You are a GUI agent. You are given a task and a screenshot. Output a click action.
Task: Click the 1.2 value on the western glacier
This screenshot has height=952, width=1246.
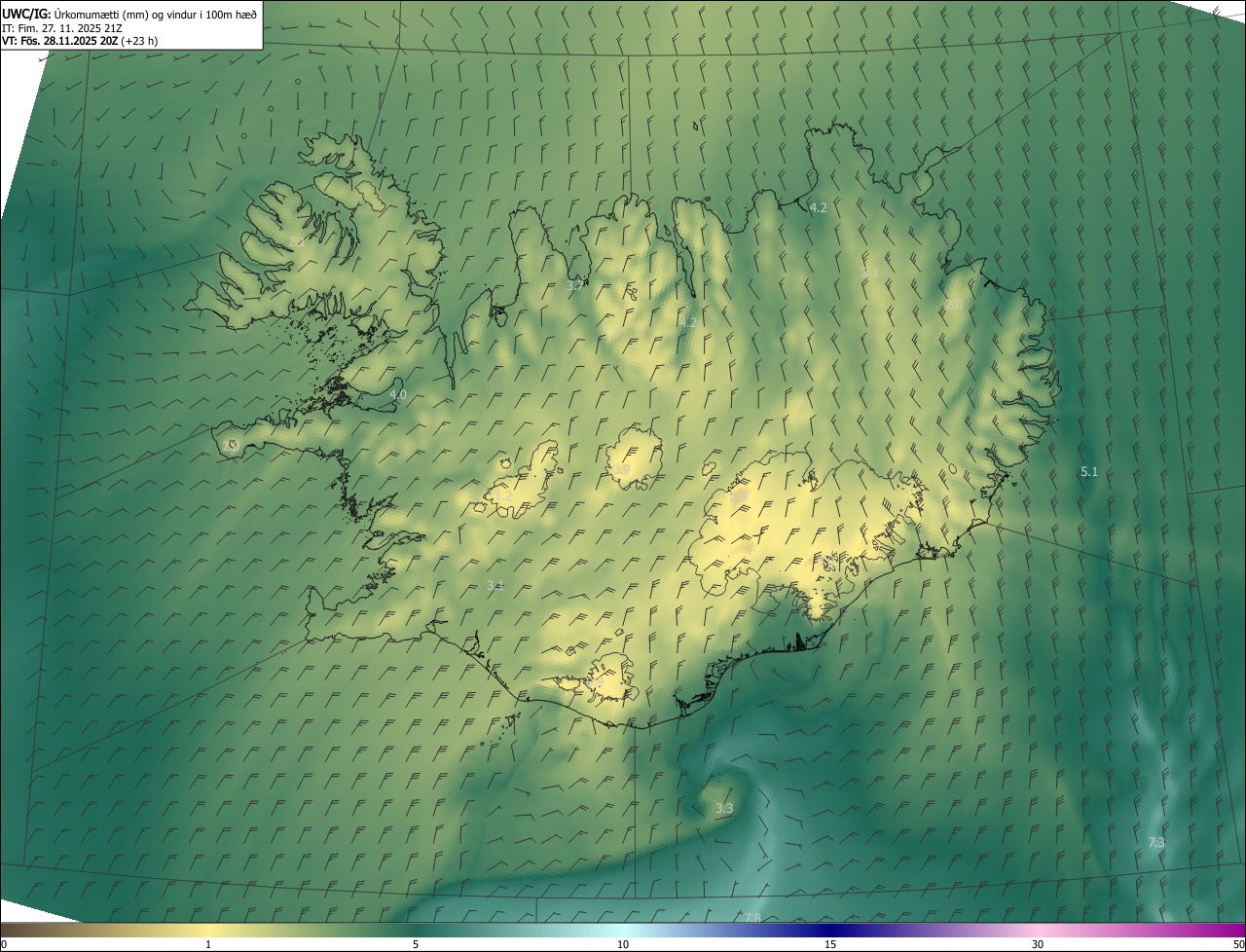pyautogui.click(x=503, y=495)
